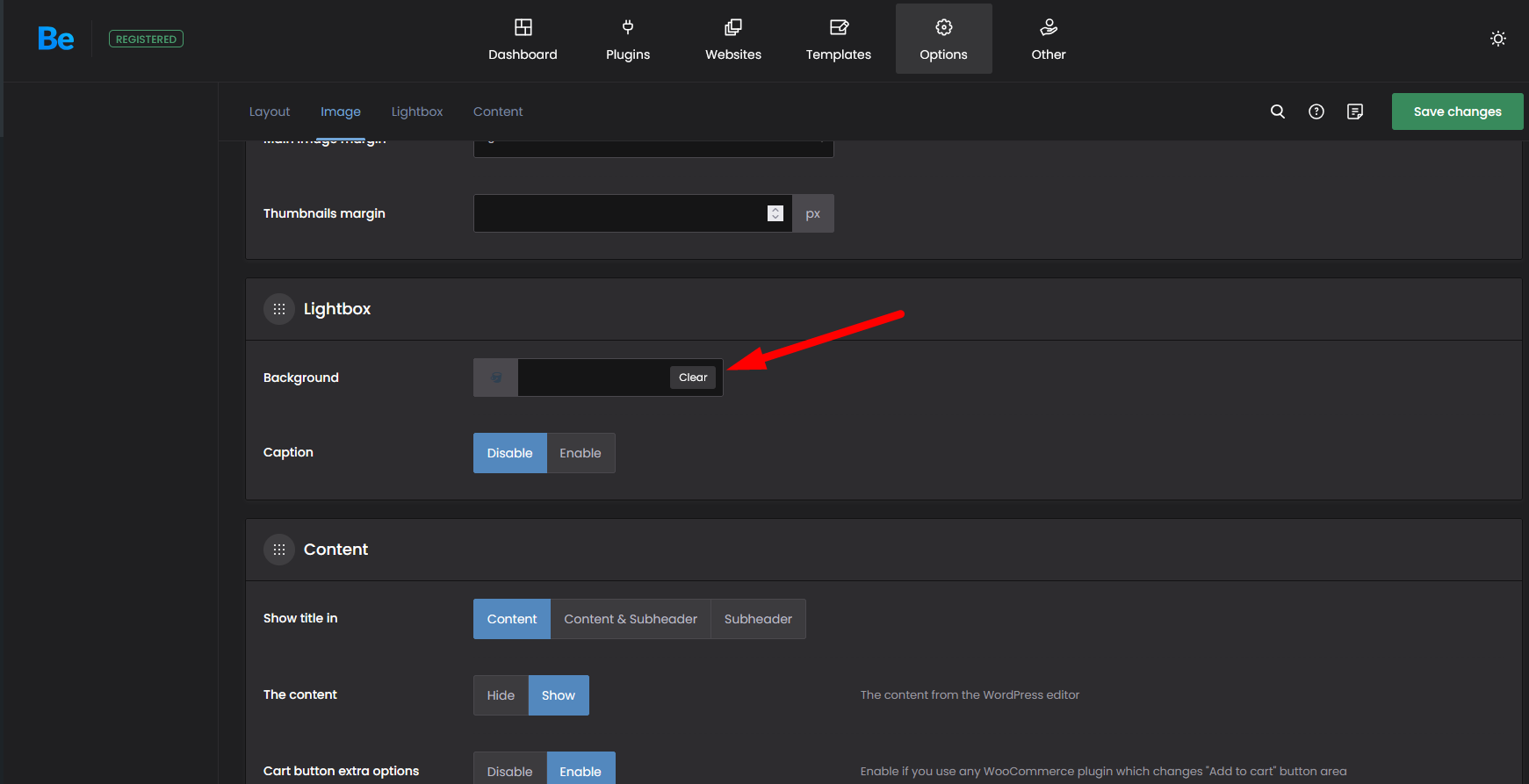Click the Be logo
This screenshot has height=784, width=1529.
click(55, 39)
